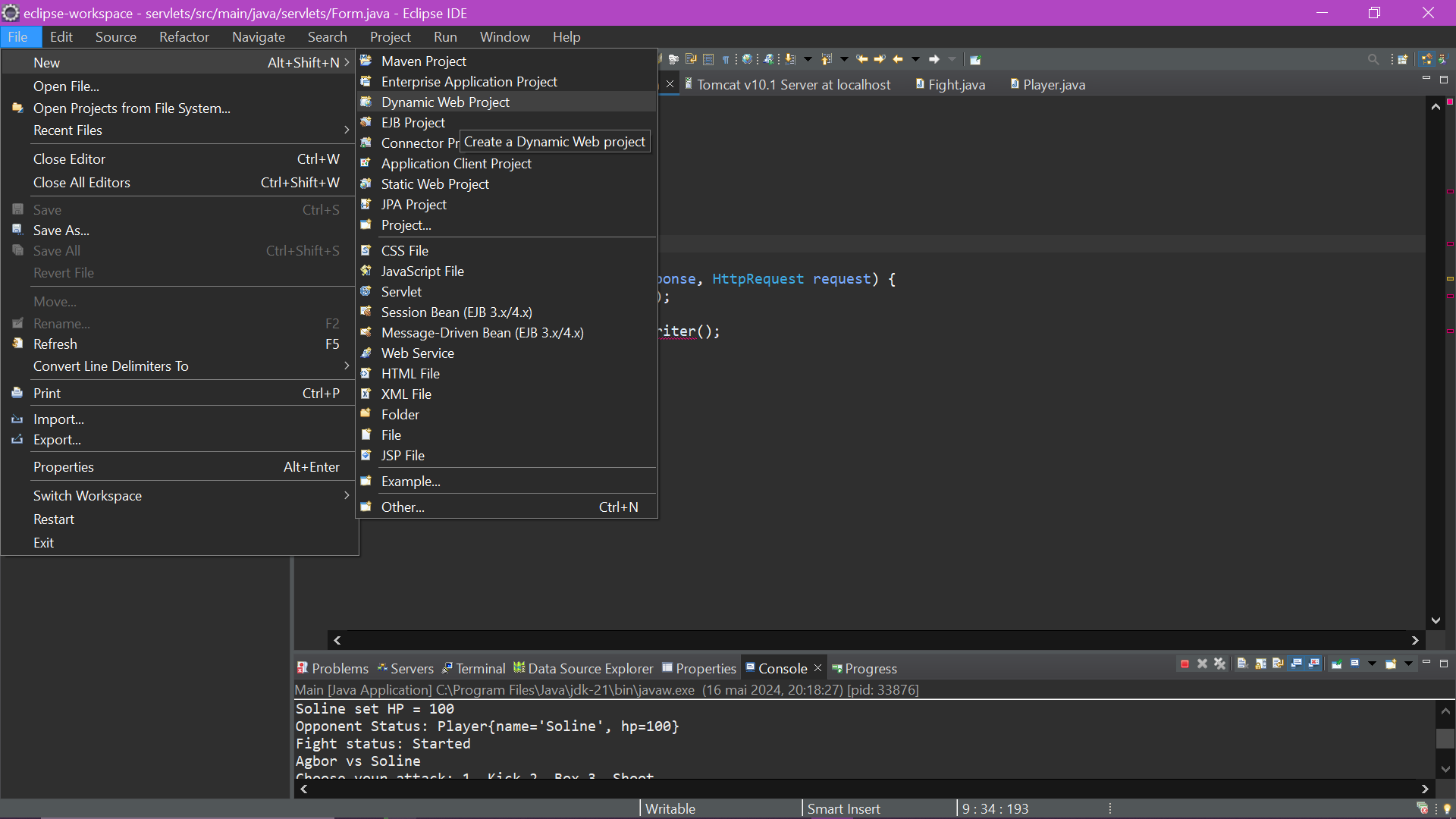Open the Source menu

click(x=116, y=36)
